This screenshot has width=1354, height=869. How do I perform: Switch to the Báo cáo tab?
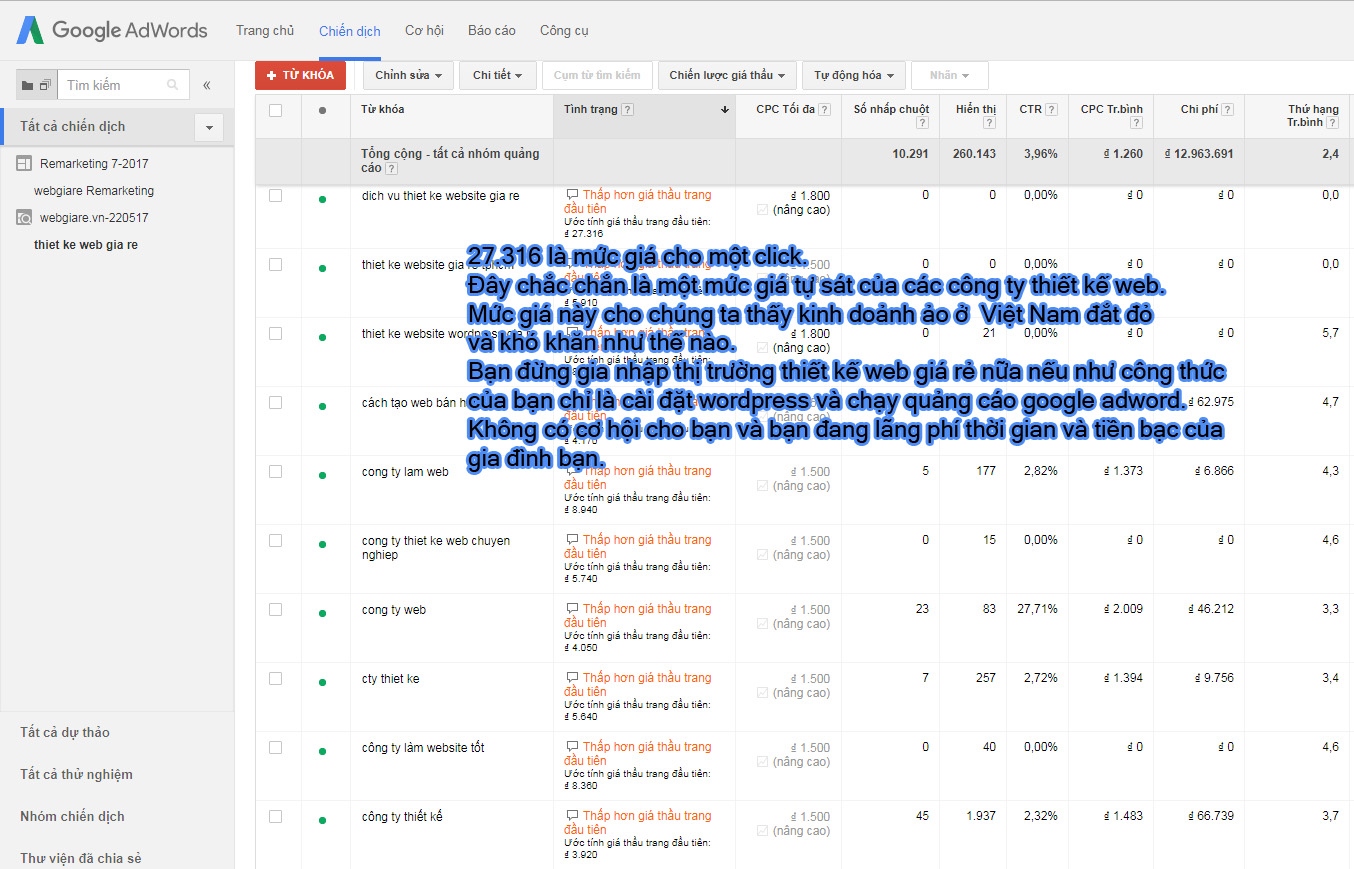492,31
